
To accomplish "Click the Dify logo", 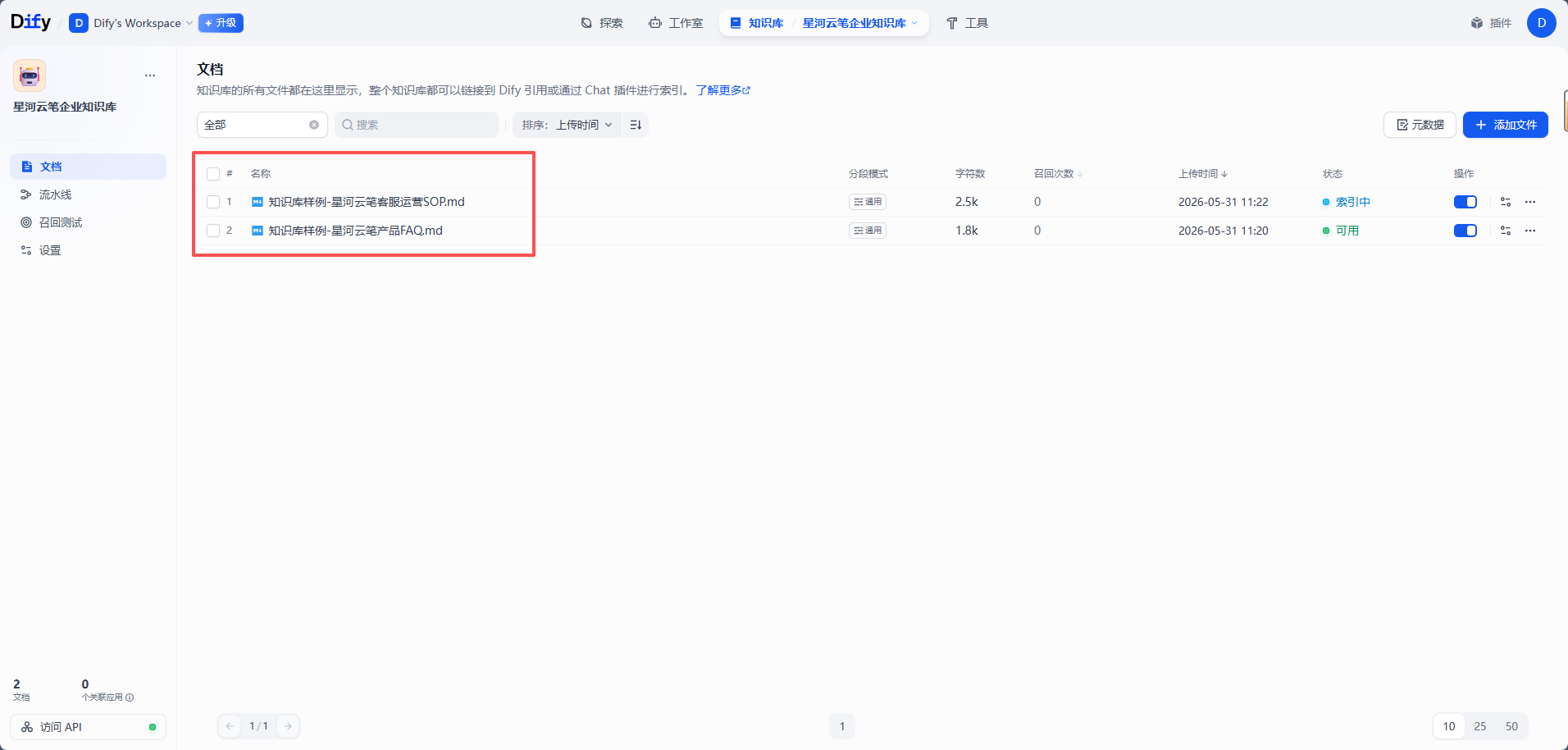I will (30, 22).
